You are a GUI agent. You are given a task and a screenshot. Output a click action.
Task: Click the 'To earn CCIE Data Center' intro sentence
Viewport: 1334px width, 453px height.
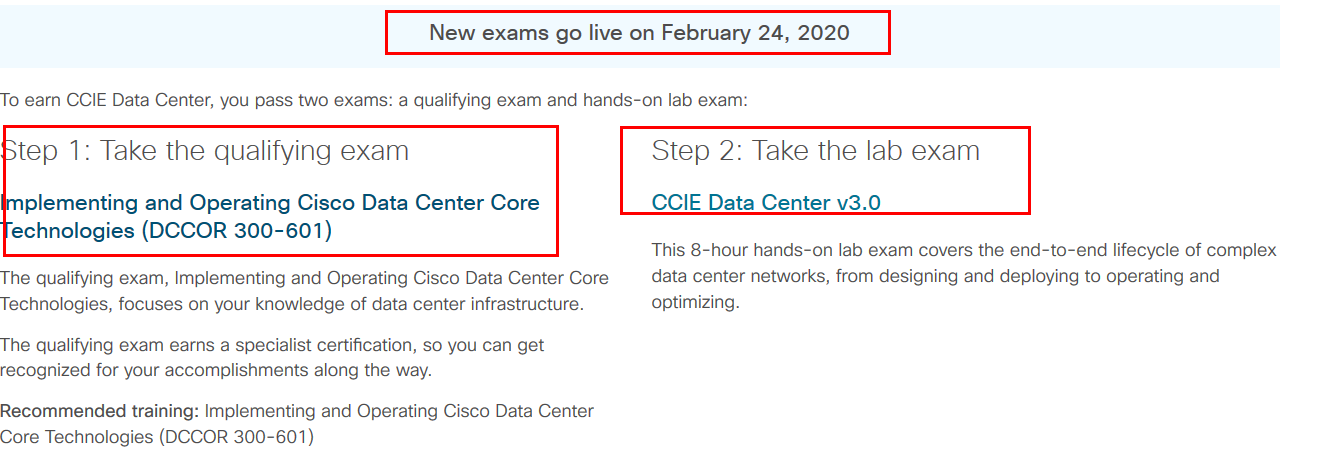point(374,100)
